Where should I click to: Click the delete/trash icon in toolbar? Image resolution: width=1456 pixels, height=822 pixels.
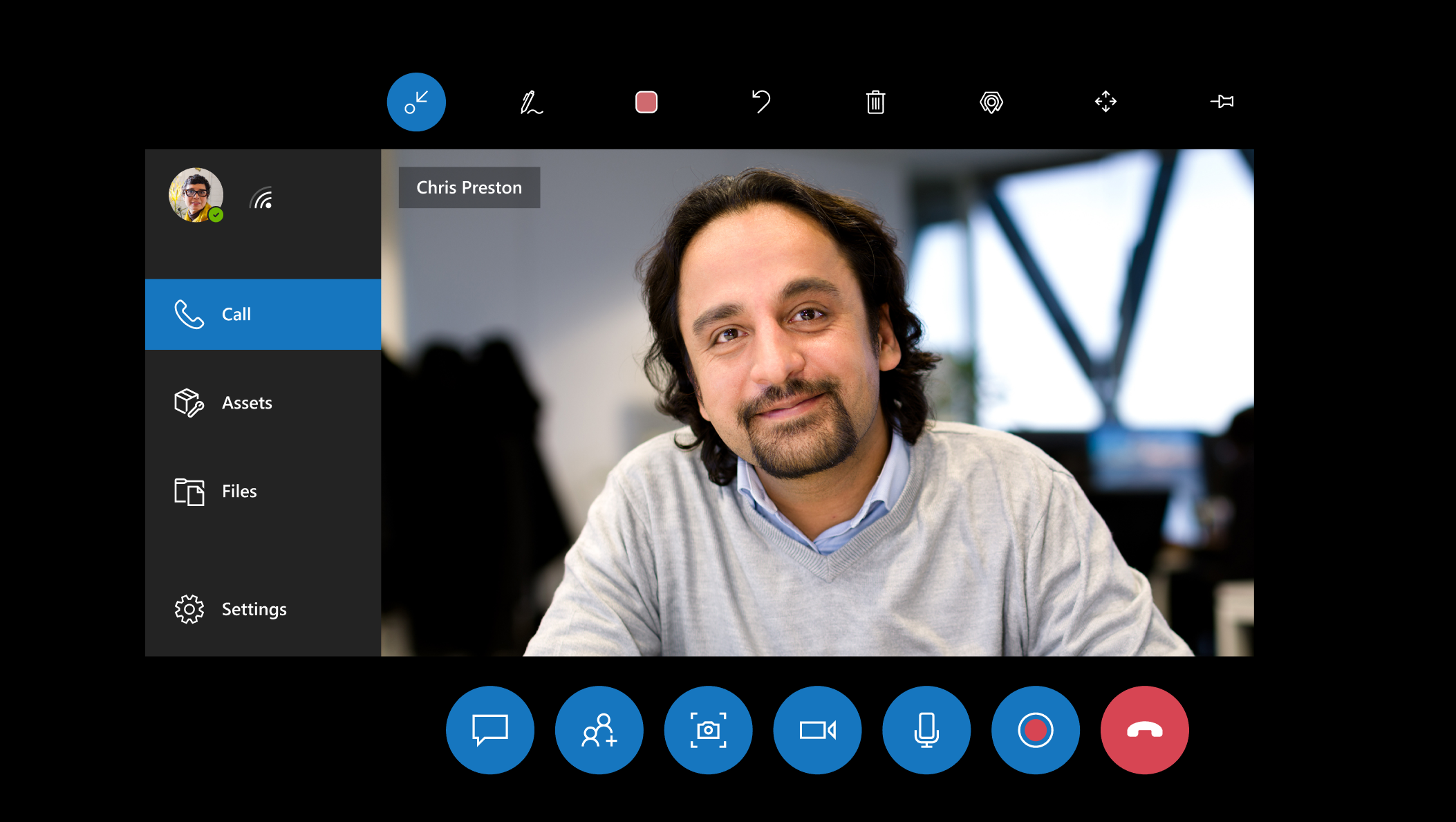tap(875, 102)
